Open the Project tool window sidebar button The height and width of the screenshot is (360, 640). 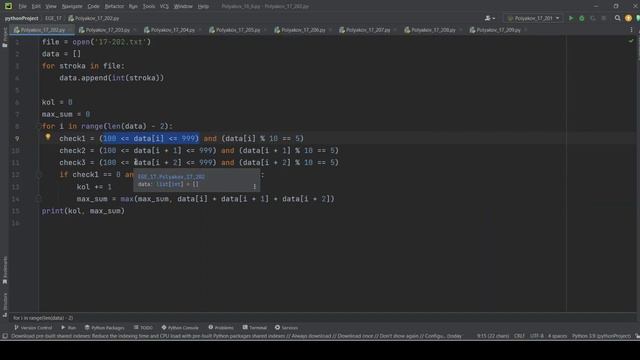point(4,38)
